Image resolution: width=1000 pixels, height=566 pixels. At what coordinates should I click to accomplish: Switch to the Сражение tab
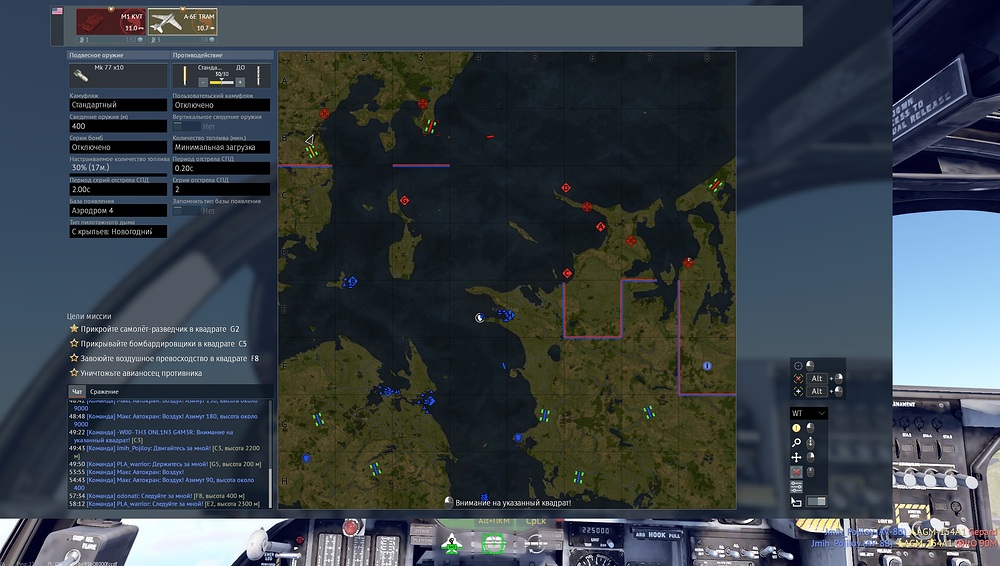104,391
